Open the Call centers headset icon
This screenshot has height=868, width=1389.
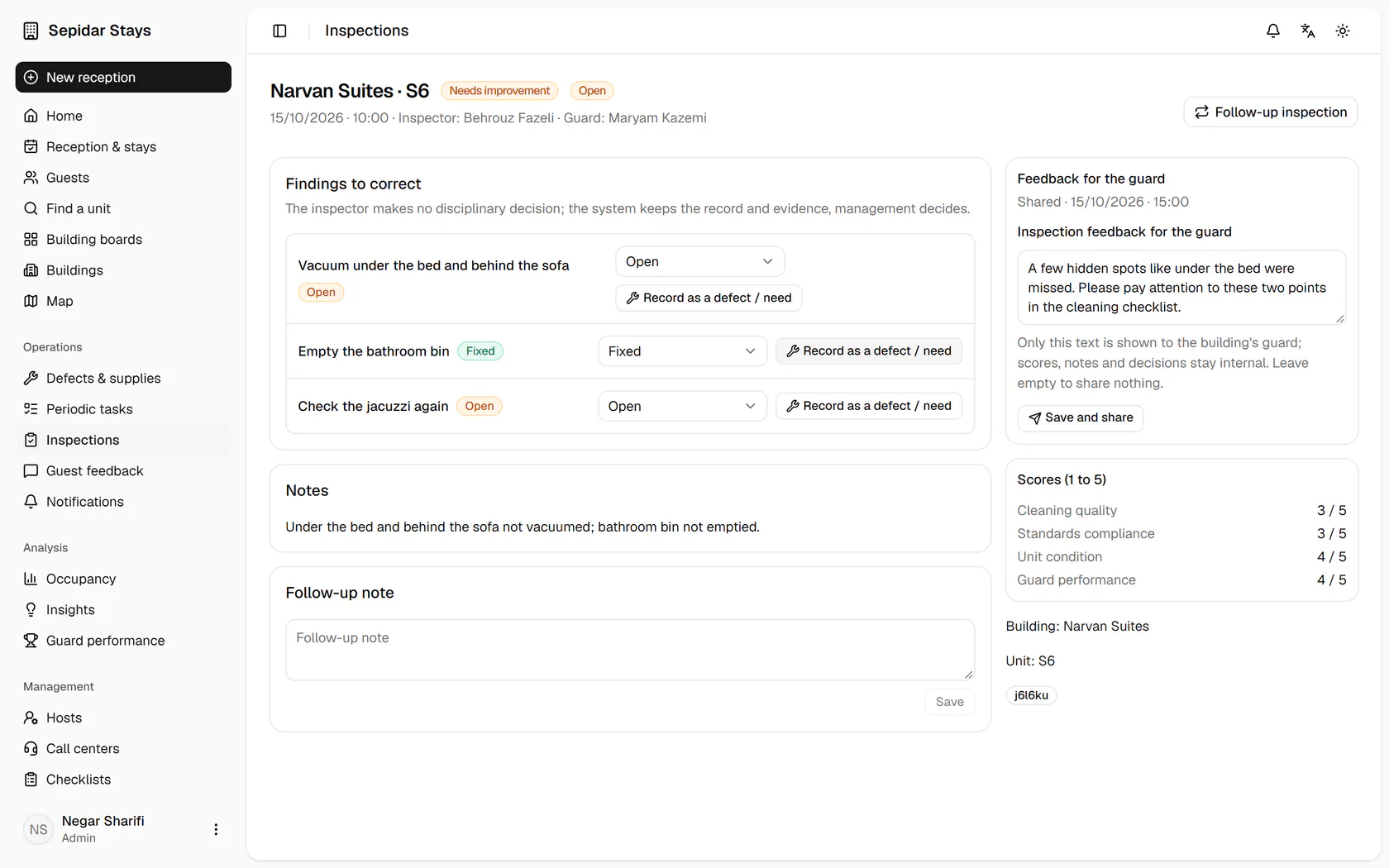(31, 748)
